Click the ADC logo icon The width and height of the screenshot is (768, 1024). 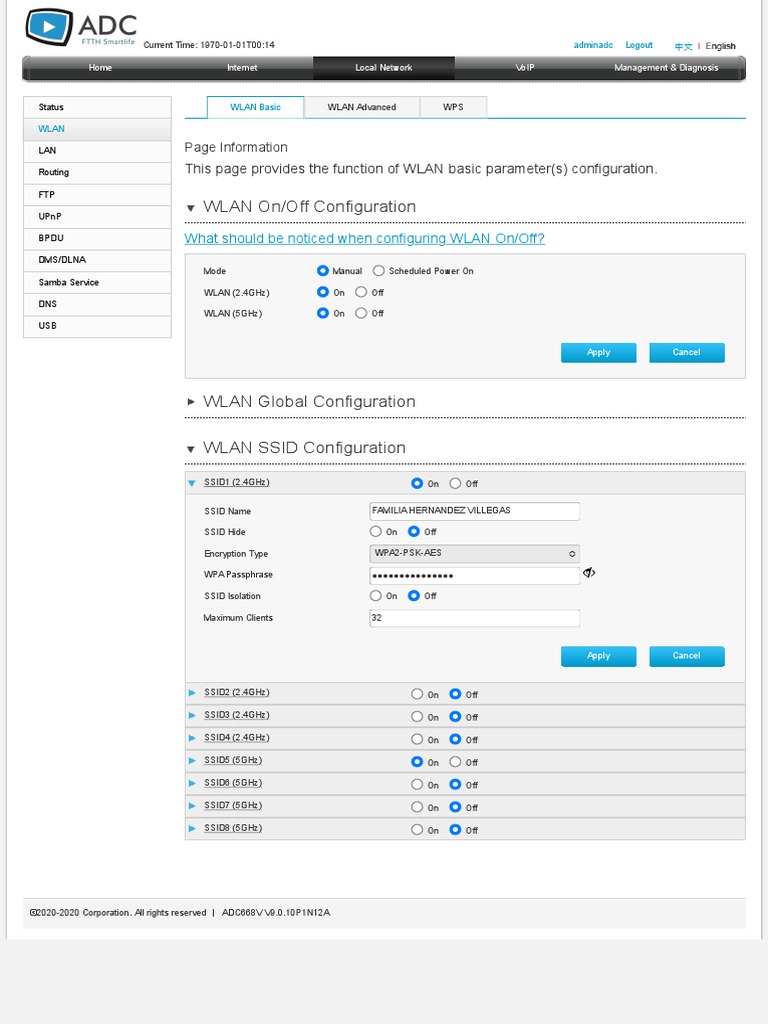(49, 26)
